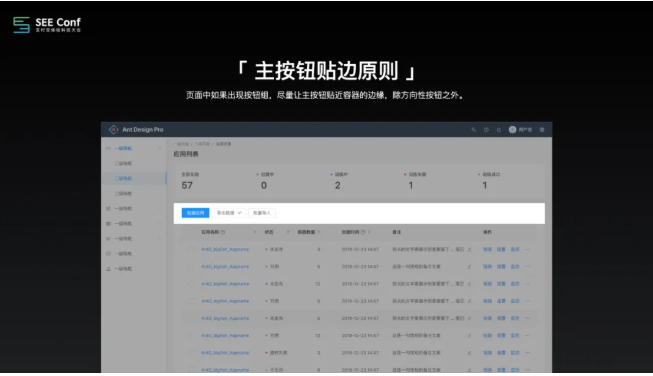Open the app name link in the 授权失败 row
Viewport: 653px width, 376px height.
pyautogui.click(x=225, y=353)
